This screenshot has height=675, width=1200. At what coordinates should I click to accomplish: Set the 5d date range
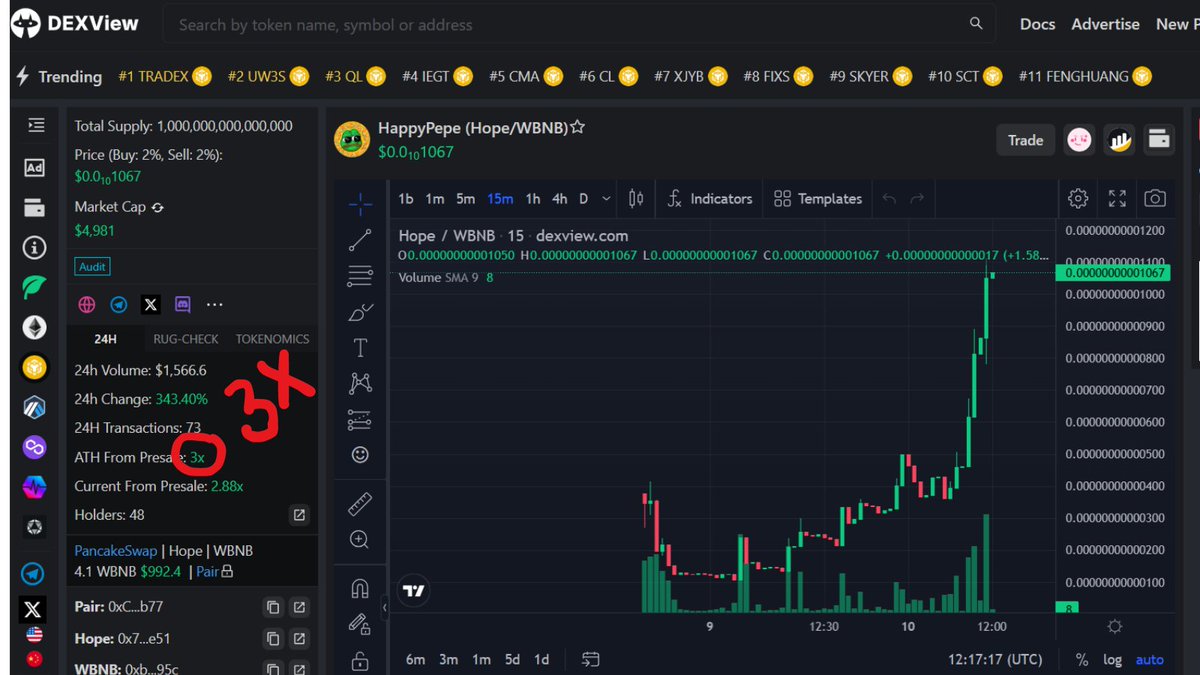click(512, 659)
